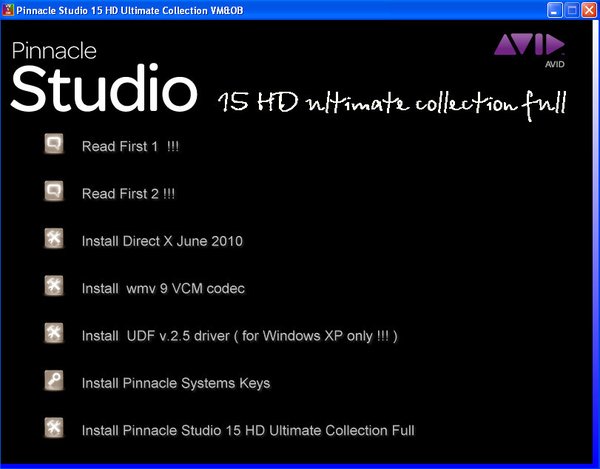Click the title bar application icon

[x=8, y=10]
